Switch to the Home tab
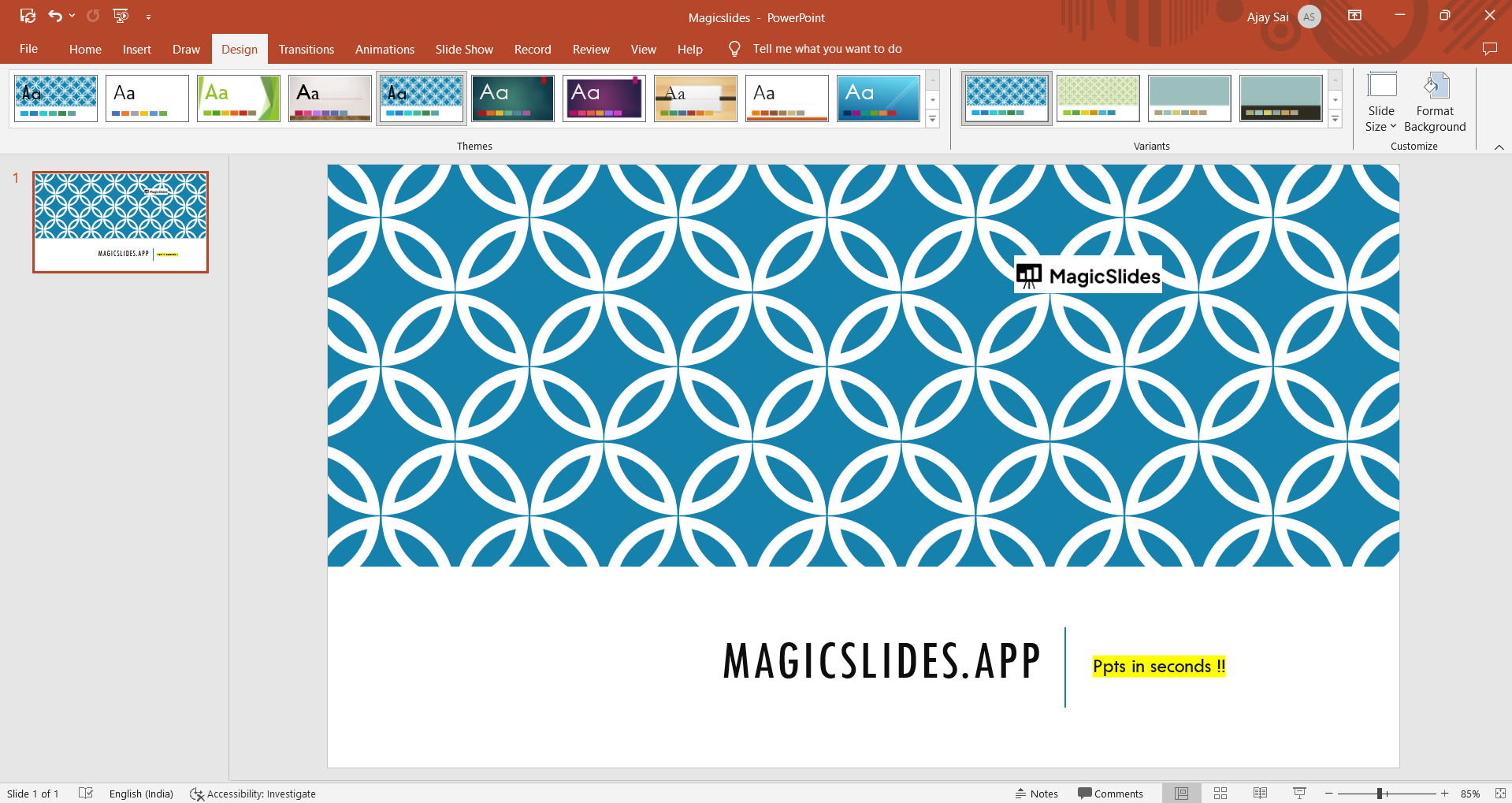The width and height of the screenshot is (1512, 803). (85, 49)
